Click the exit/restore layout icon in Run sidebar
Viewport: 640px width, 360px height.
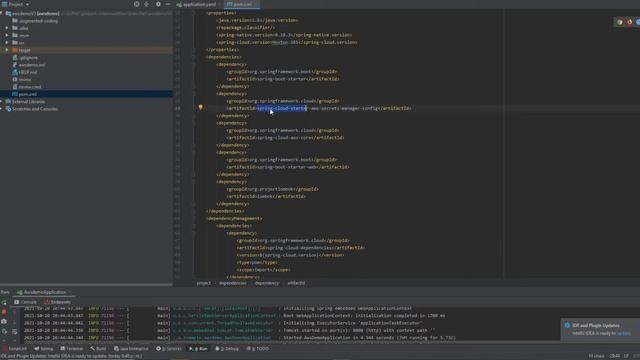pyautogui.click(x=4, y=331)
